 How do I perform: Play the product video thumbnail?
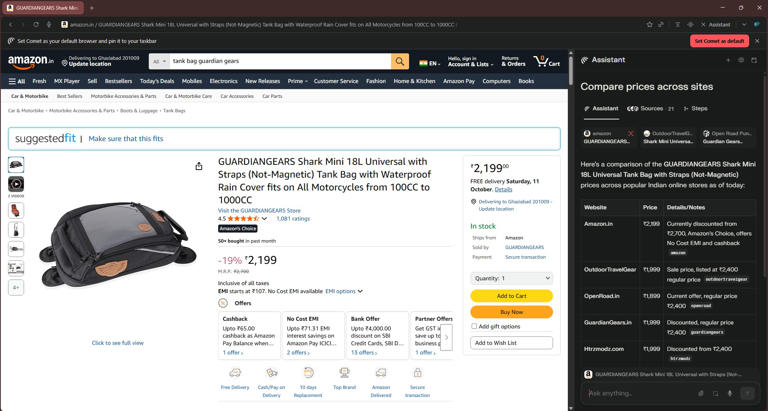pos(16,184)
